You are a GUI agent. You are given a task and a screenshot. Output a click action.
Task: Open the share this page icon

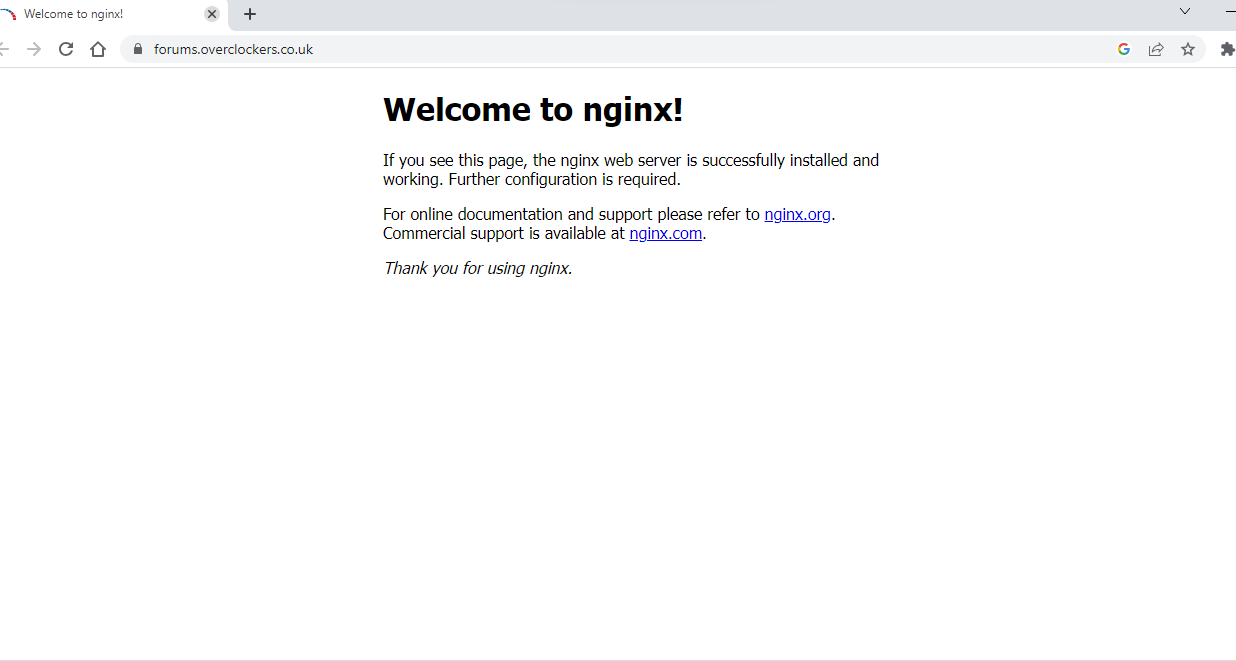tap(1156, 49)
